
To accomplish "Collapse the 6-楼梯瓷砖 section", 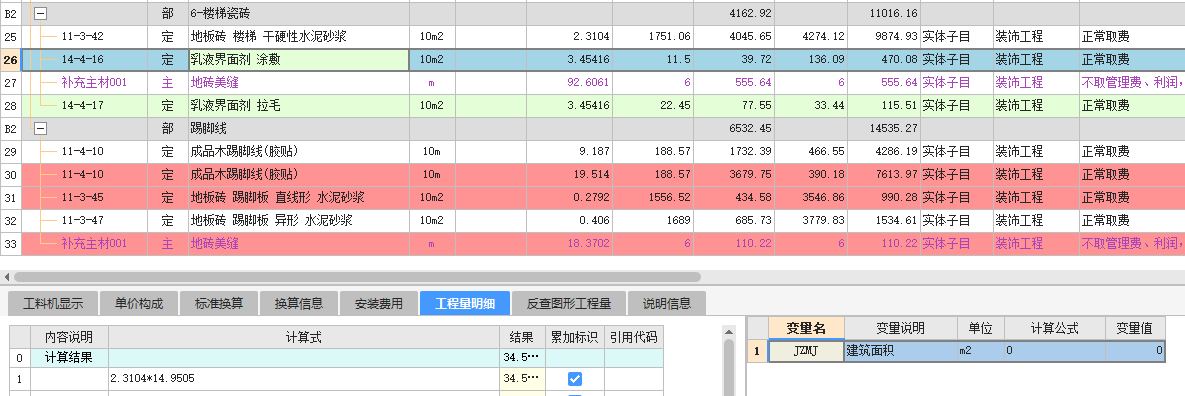I will coord(41,14).
